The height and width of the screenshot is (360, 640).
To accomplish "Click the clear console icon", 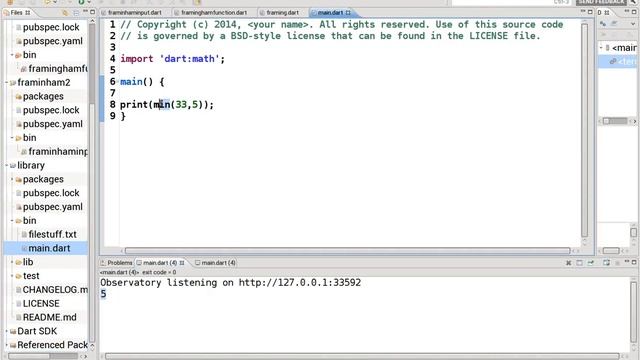I will [580, 263].
